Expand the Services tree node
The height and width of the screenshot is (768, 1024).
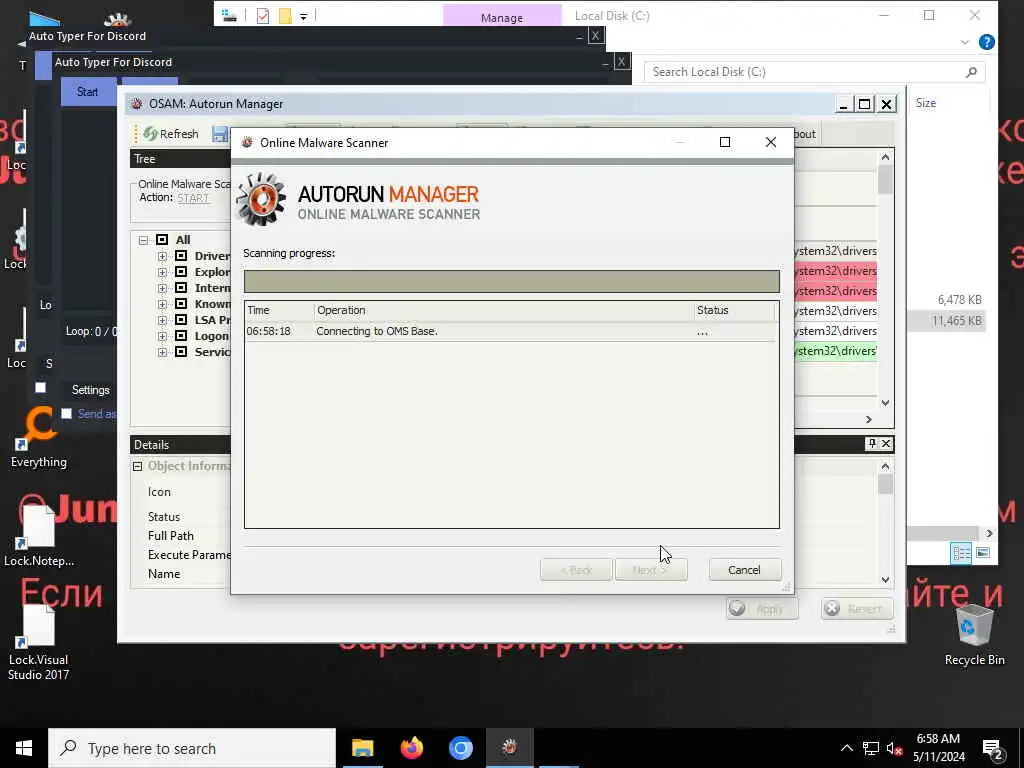[163, 352]
